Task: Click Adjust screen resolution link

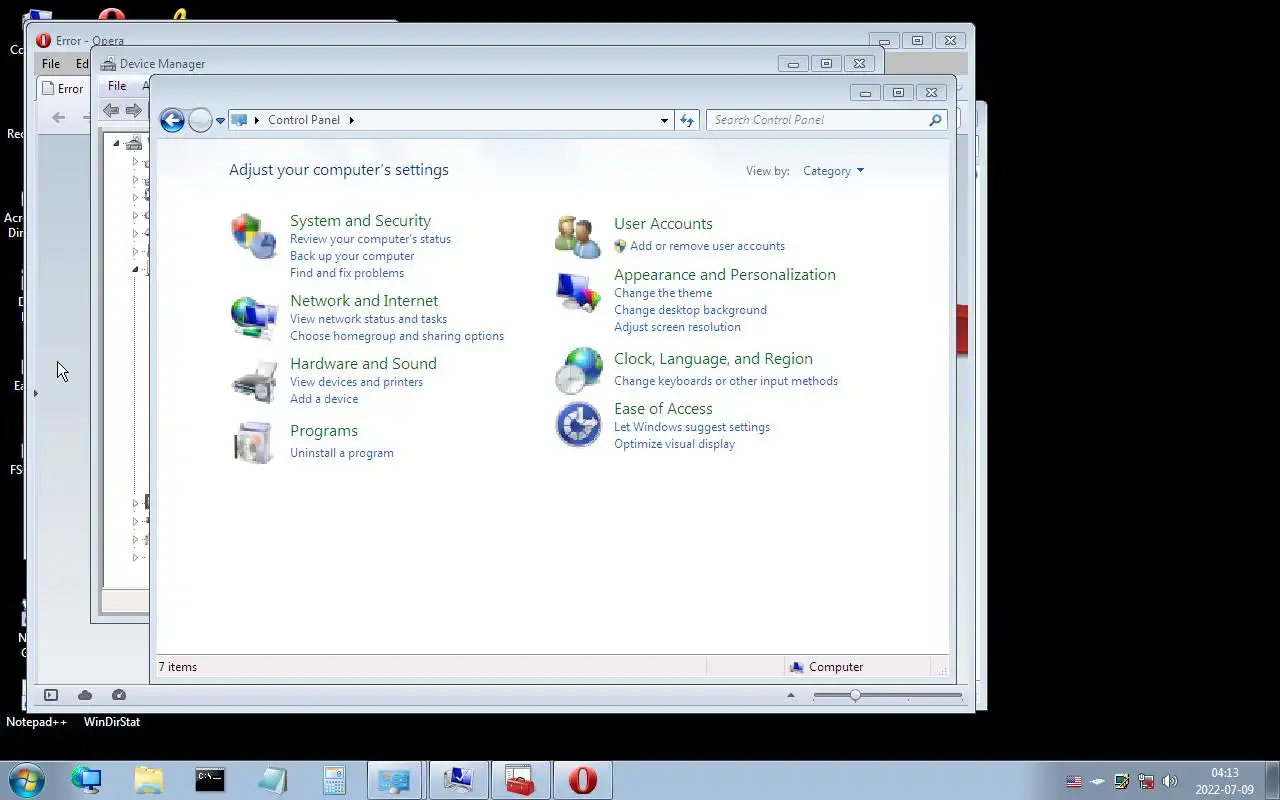Action: point(677,327)
